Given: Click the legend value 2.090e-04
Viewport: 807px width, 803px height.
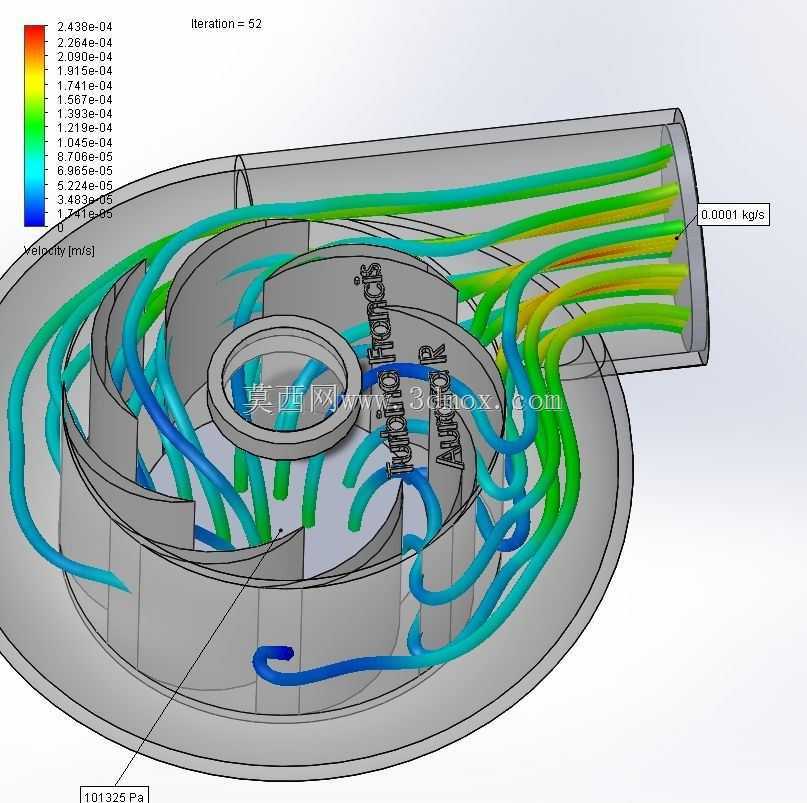Looking at the screenshot, I should tap(84, 56).
